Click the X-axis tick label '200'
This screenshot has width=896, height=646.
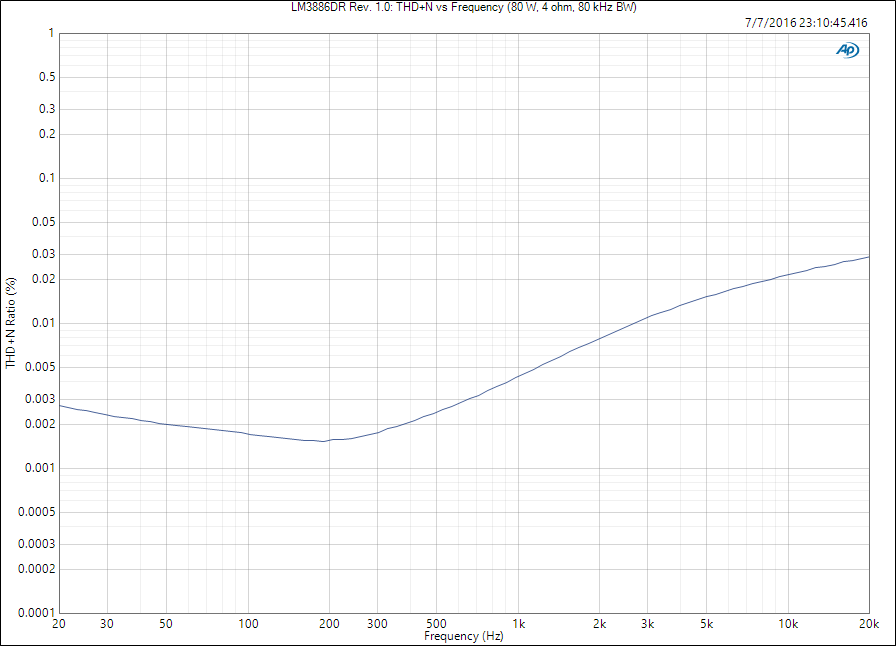[329, 624]
